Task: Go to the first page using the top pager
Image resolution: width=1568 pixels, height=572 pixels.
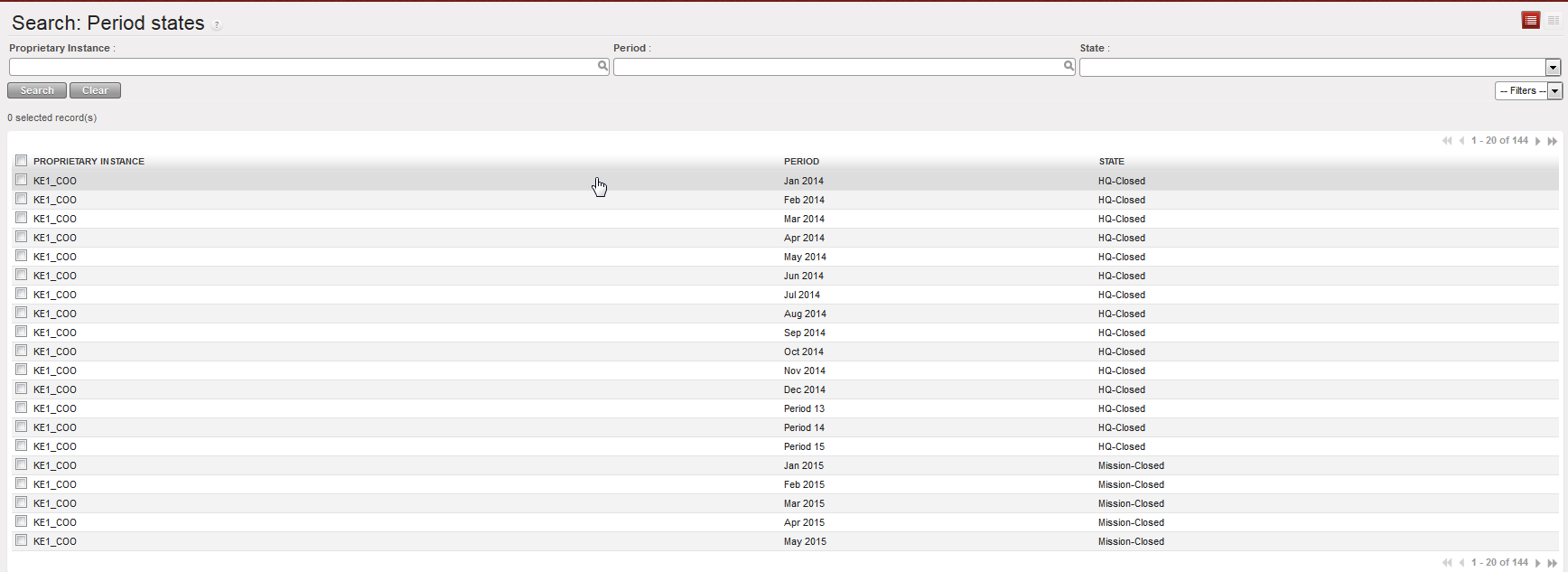Action: click(1447, 141)
